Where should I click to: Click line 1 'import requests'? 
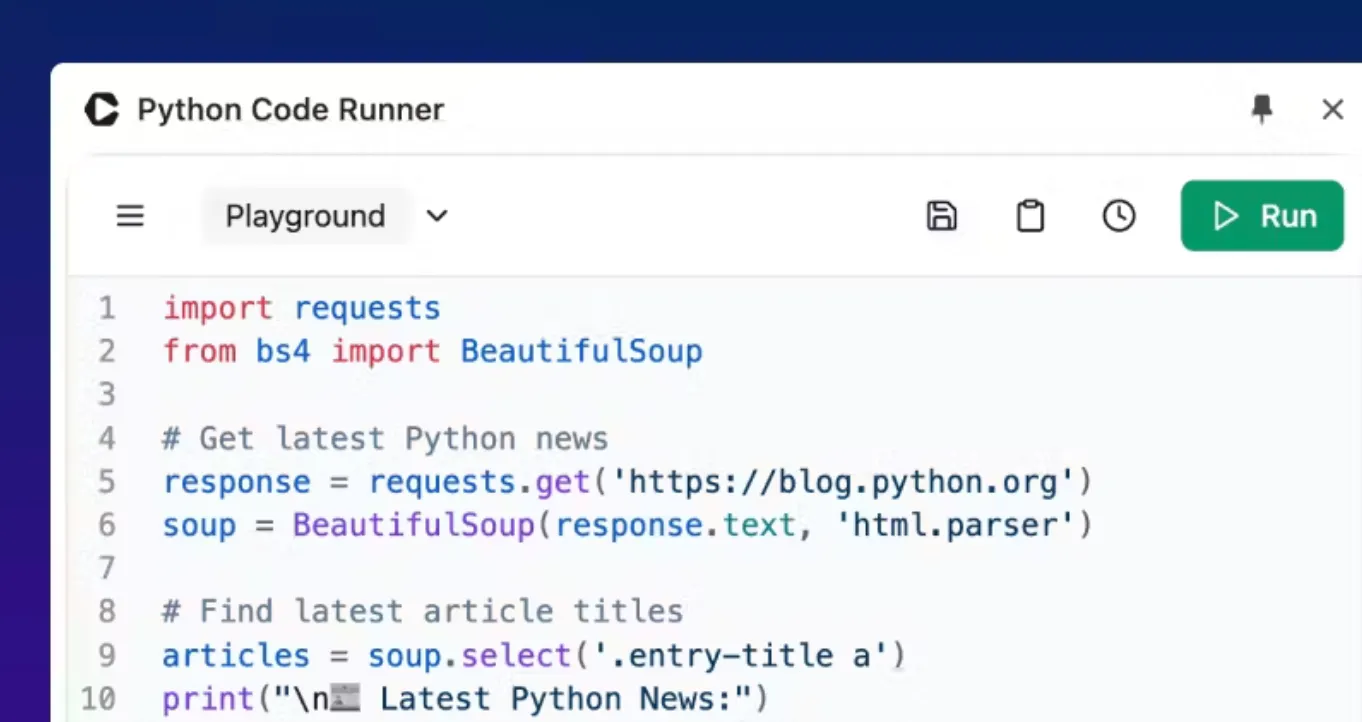point(301,308)
